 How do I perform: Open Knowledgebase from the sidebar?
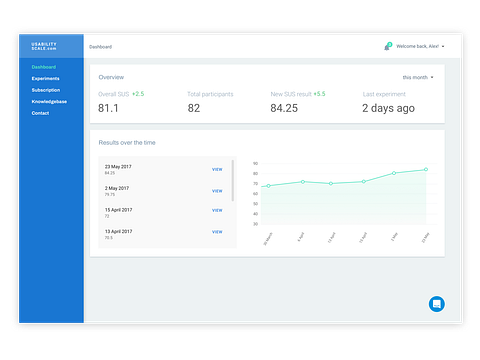click(49, 102)
